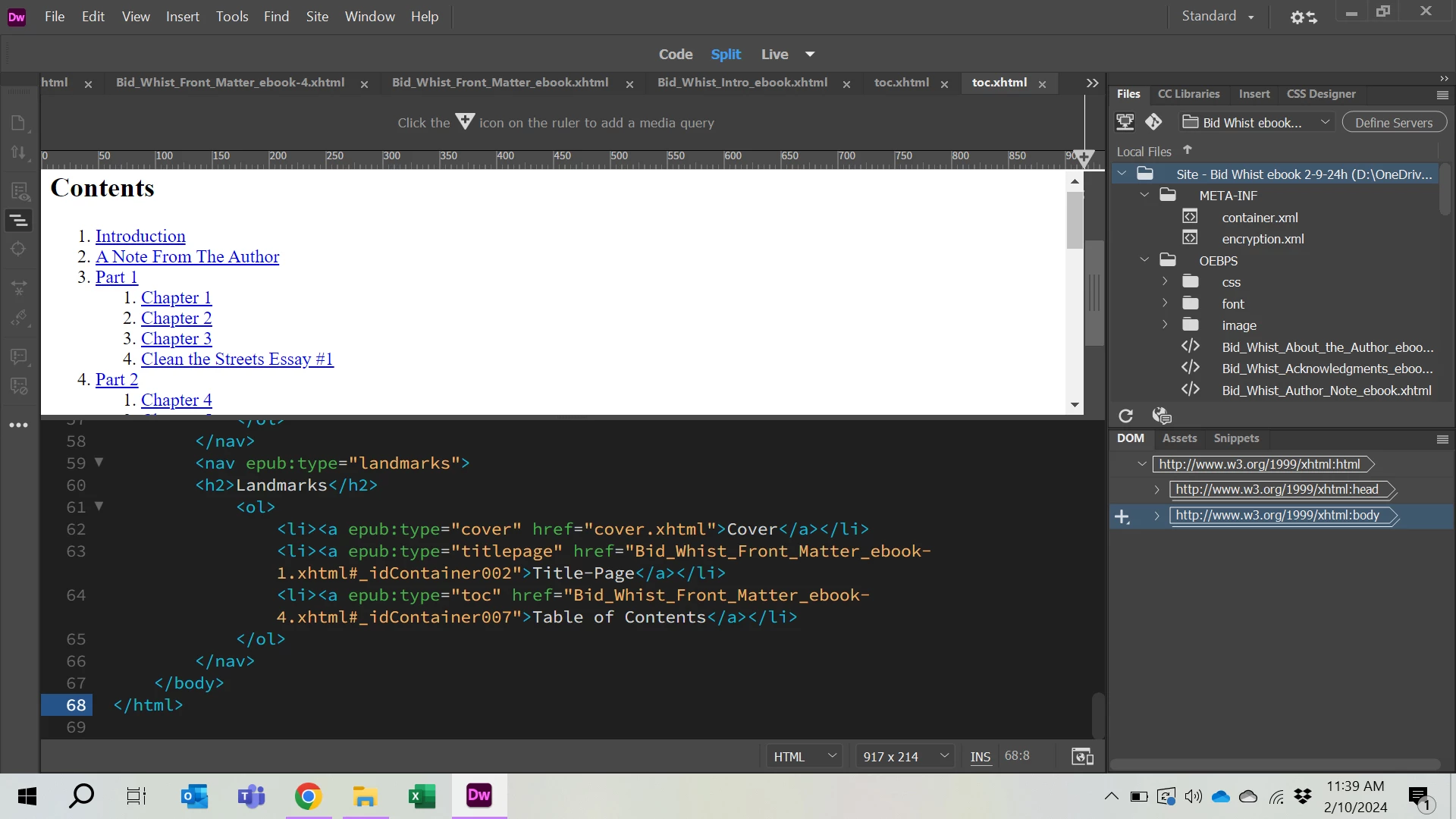1456x819 pixels.
Task: Expand the xhtml:head node in DOM panel
Action: tap(1156, 490)
